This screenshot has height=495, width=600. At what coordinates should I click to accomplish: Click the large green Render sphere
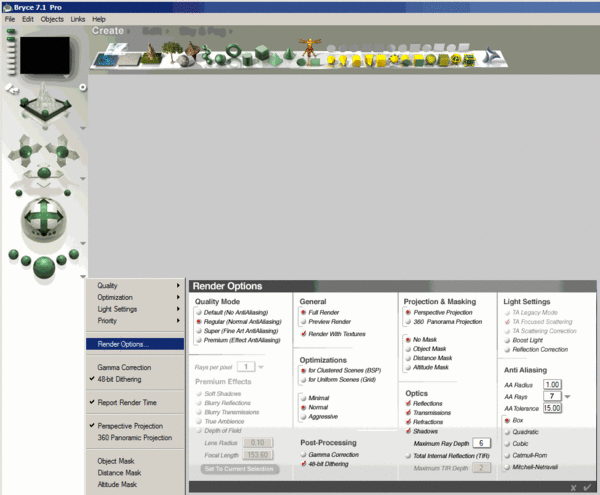[44, 267]
